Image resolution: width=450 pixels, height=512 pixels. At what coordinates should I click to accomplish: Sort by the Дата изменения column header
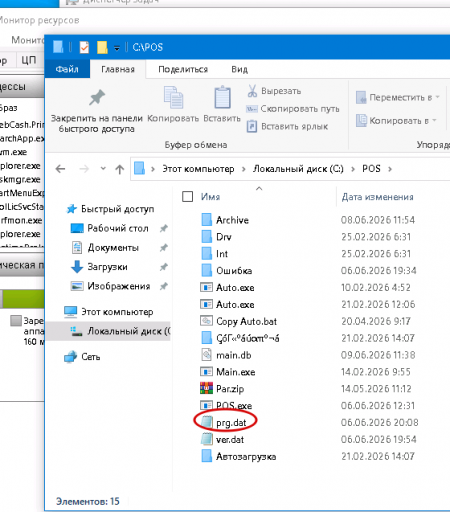coord(377,197)
